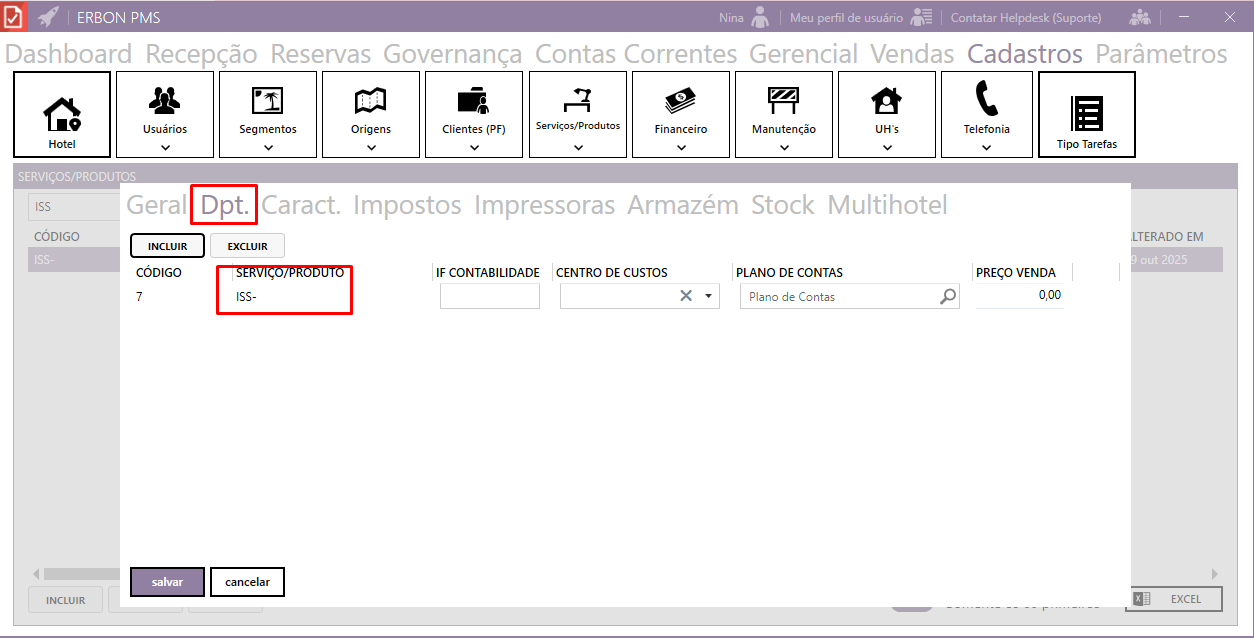The width and height of the screenshot is (1254, 638).
Task: Open the Armazém tab
Action: coord(682,206)
